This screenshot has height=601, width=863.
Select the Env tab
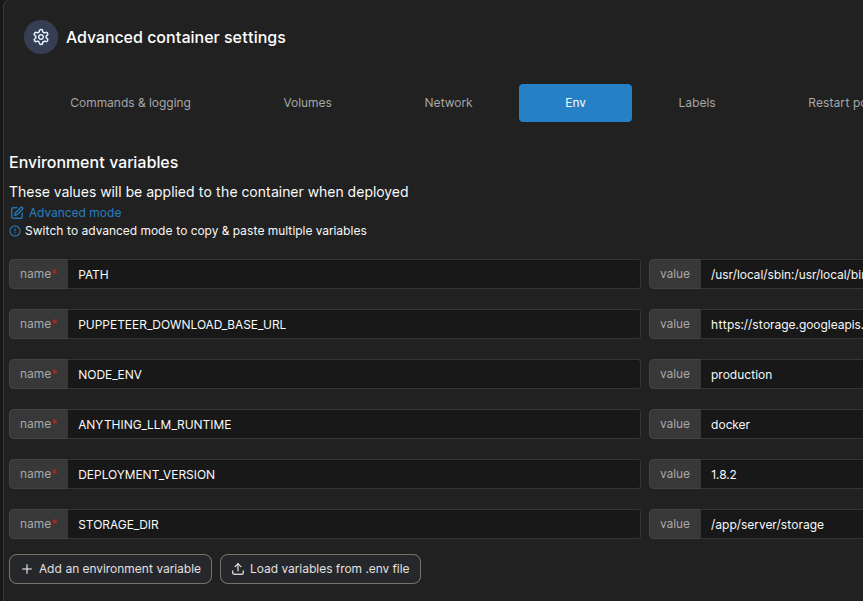[x=575, y=103]
